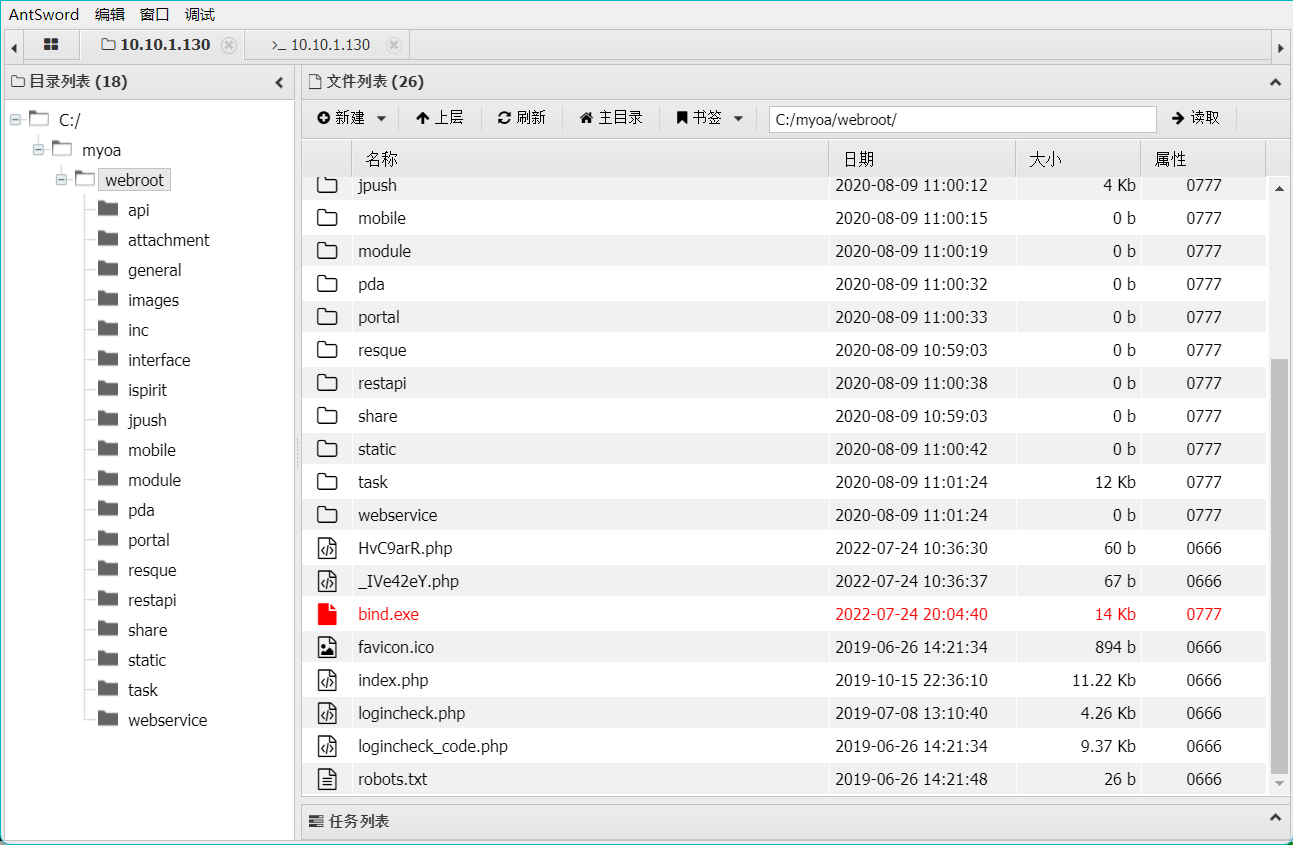The image size is (1293, 845).
Task: Sort by 大小 column header
Action: [x=1078, y=159]
